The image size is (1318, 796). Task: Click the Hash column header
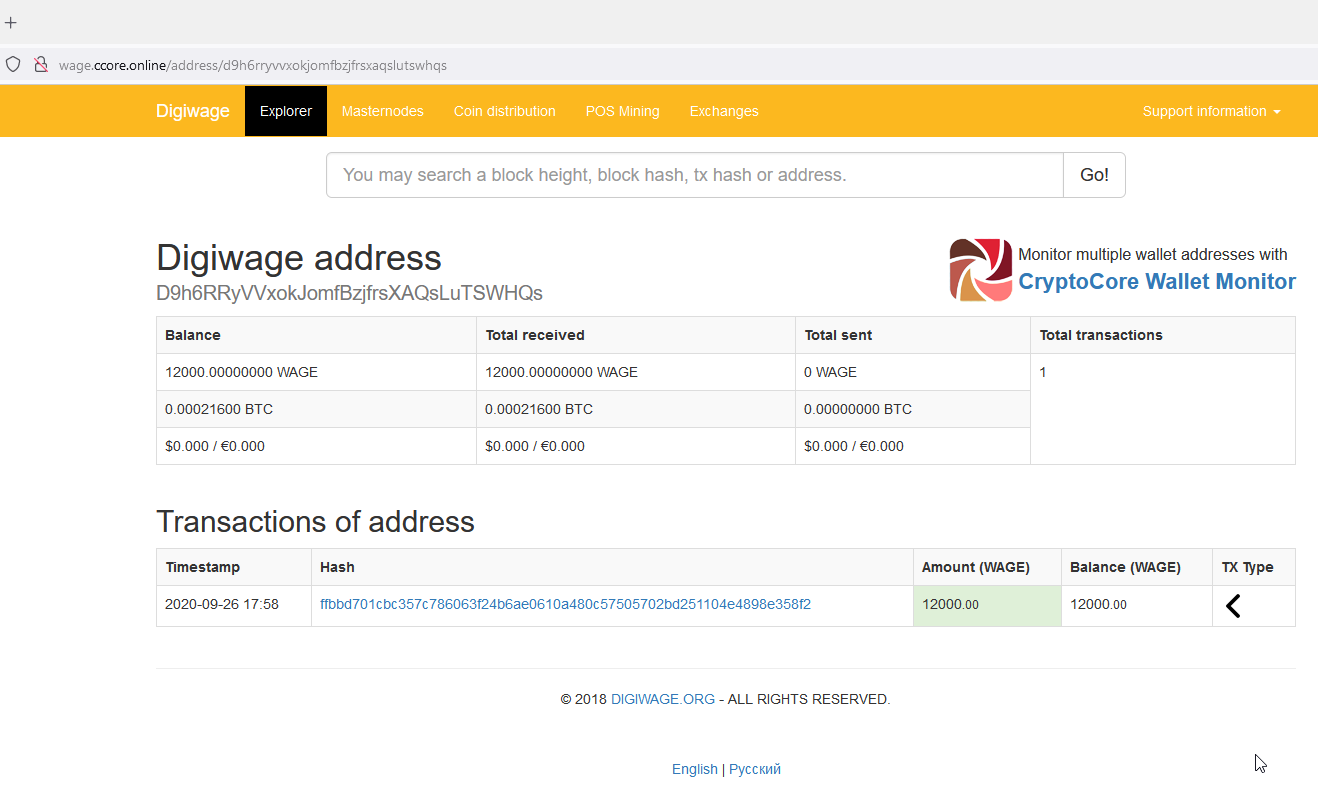point(612,567)
